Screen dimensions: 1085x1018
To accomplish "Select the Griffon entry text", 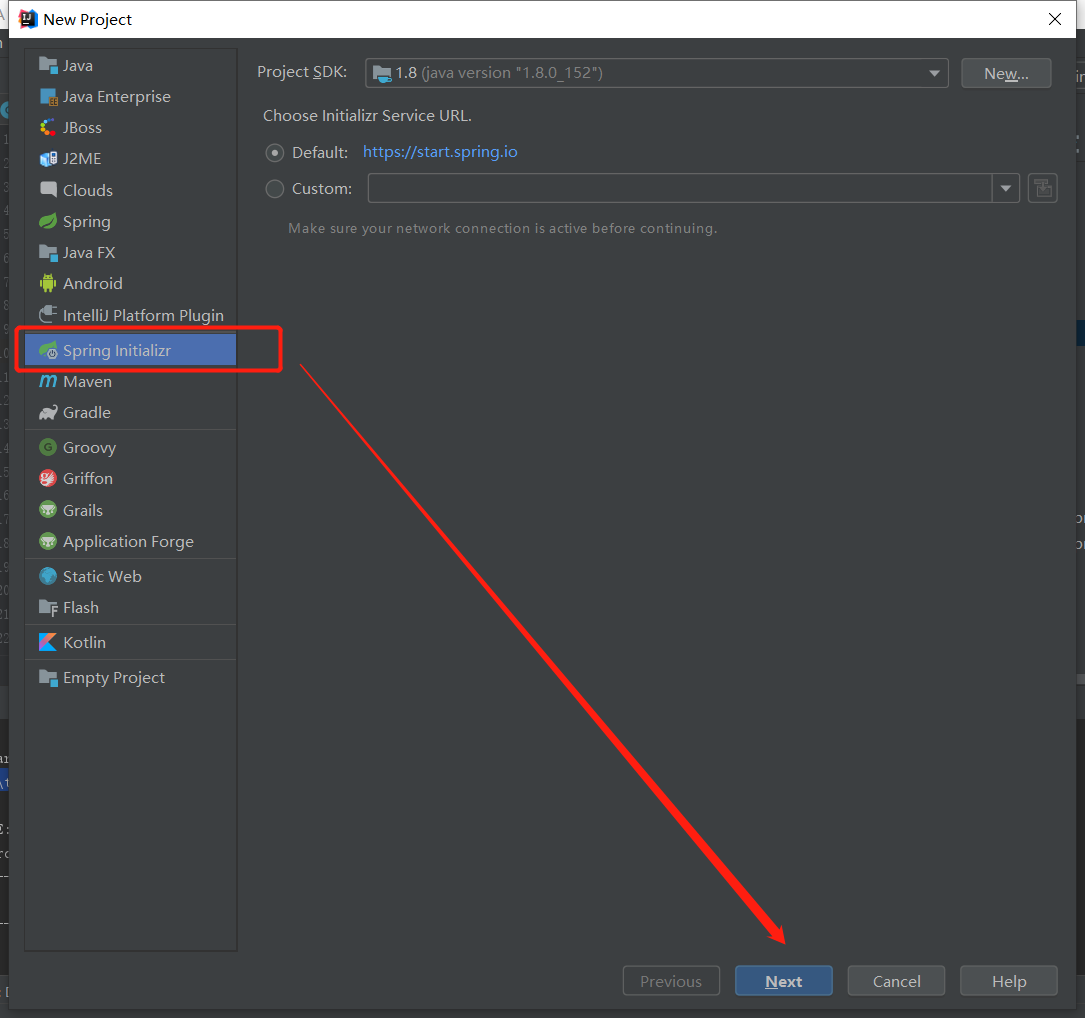I will 88,479.
